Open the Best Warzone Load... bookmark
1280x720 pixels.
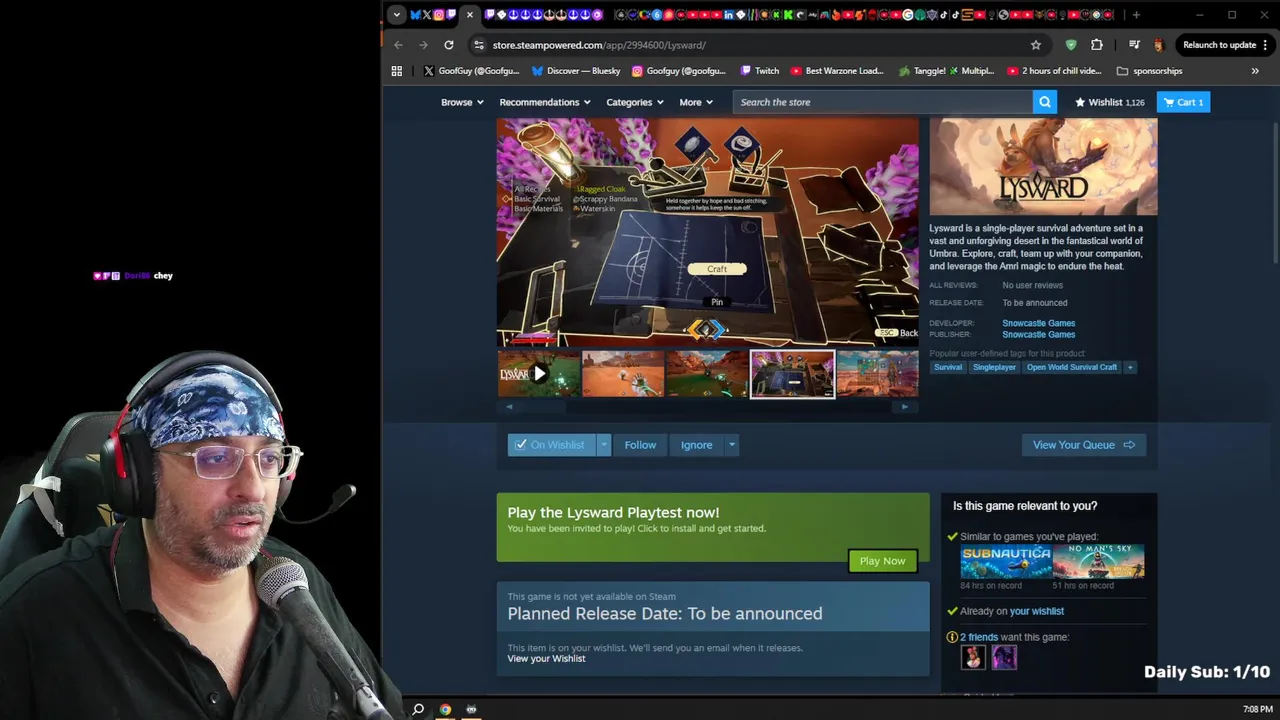[837, 71]
